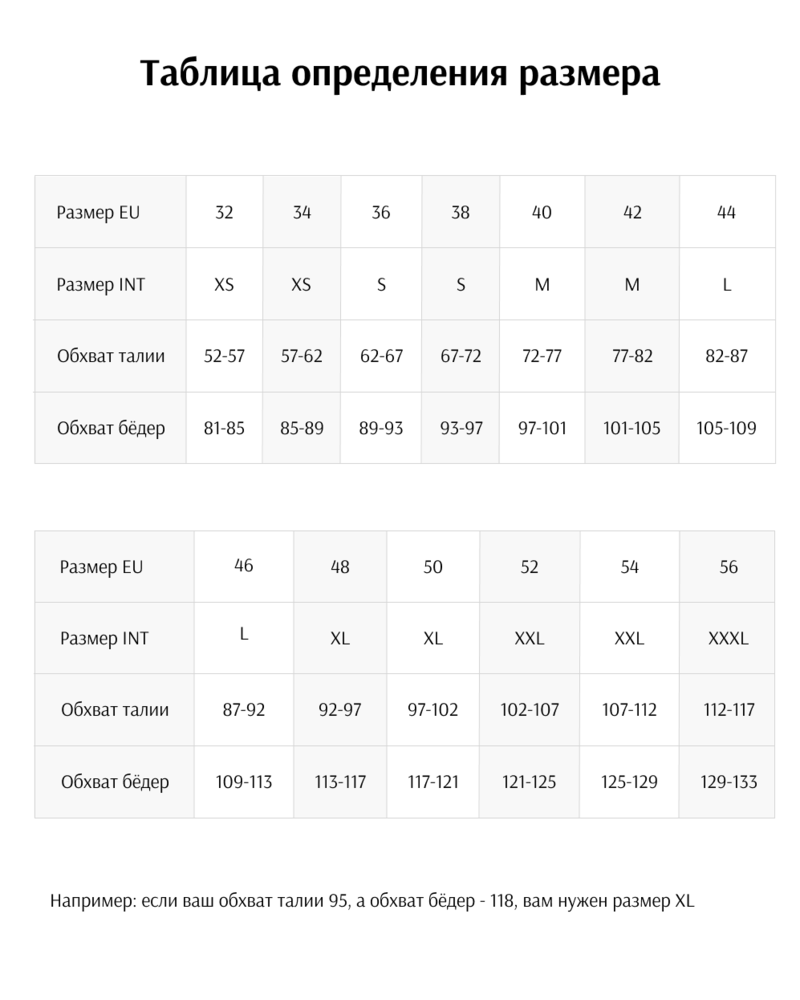Click the hip range 97-101 cell

coord(542,428)
